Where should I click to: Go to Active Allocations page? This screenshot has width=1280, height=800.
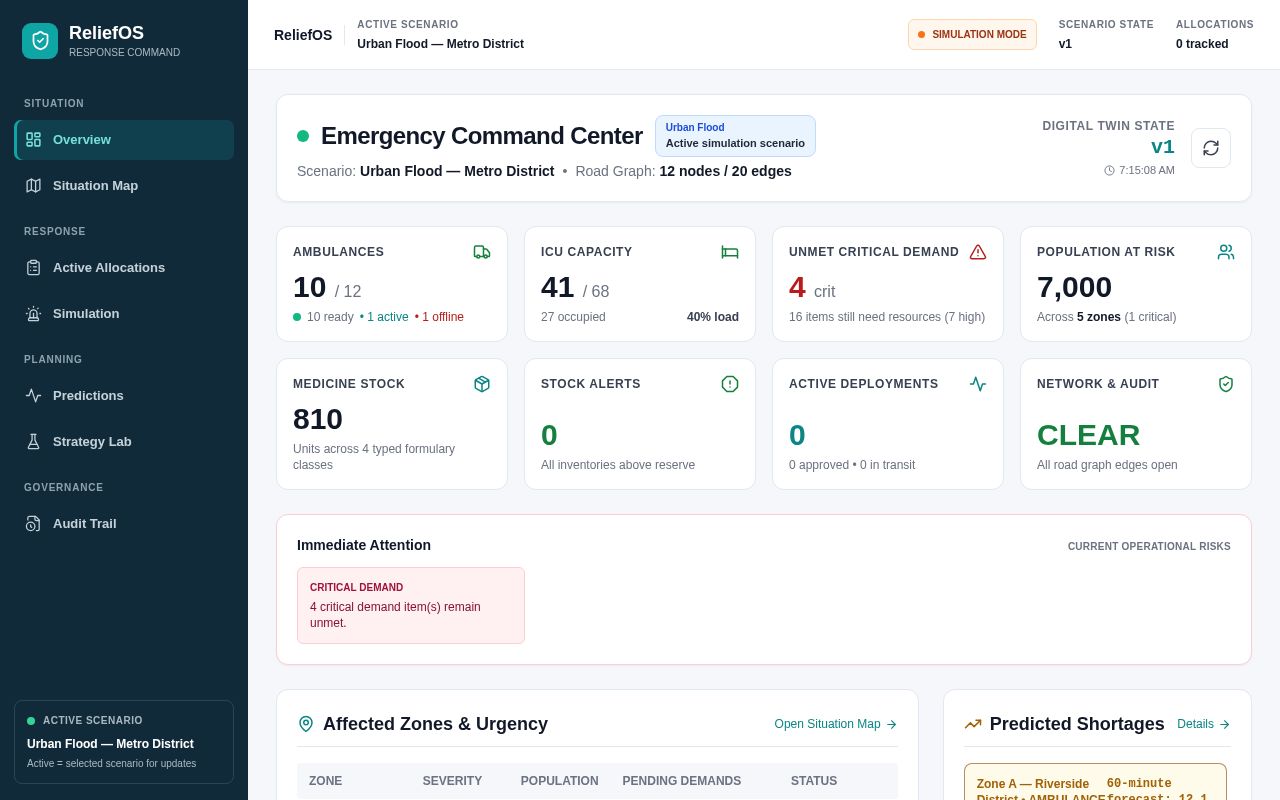pos(124,268)
